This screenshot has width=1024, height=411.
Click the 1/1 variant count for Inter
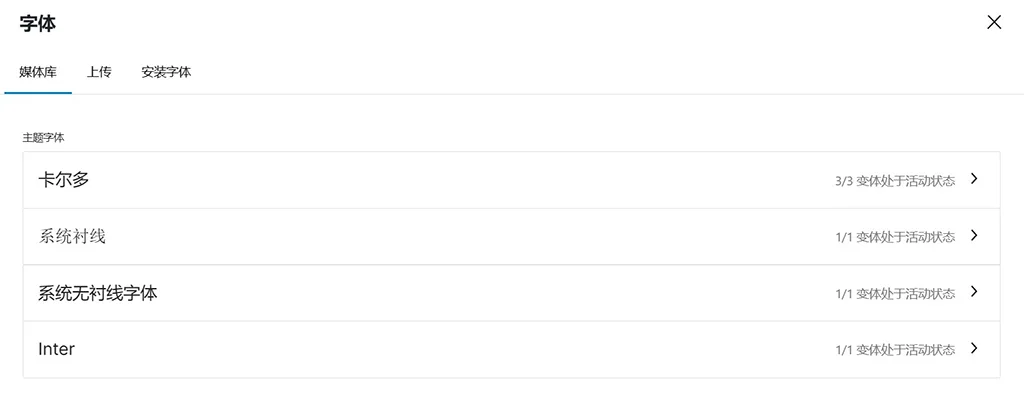coord(843,350)
